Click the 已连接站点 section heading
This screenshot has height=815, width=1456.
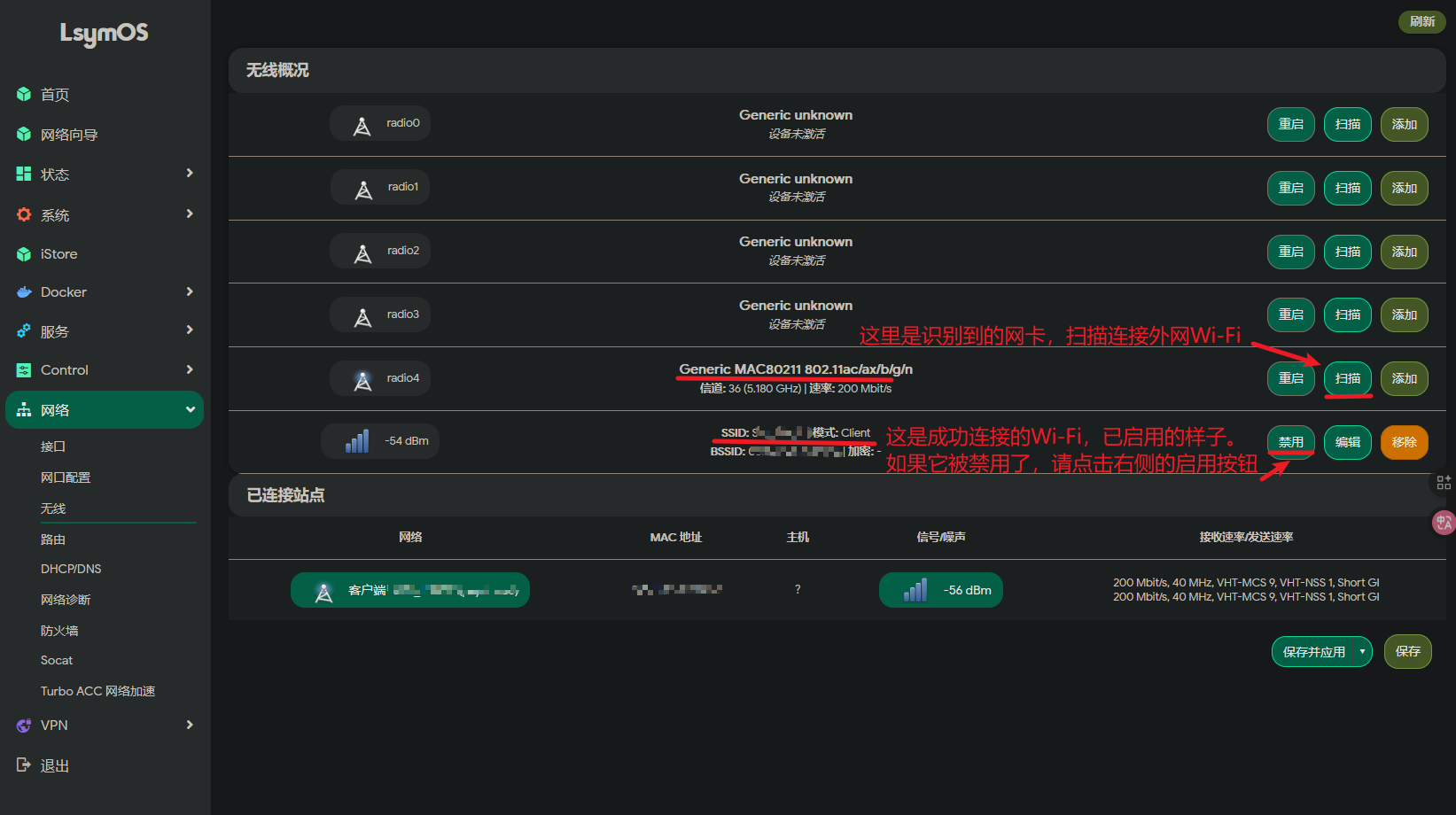[x=285, y=495]
